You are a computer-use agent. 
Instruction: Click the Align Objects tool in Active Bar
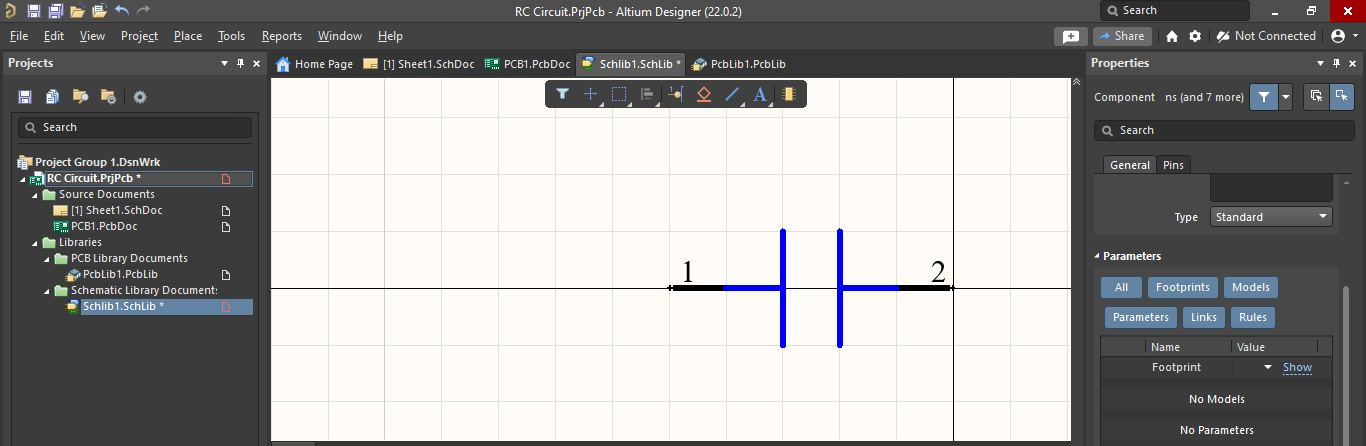[647, 94]
